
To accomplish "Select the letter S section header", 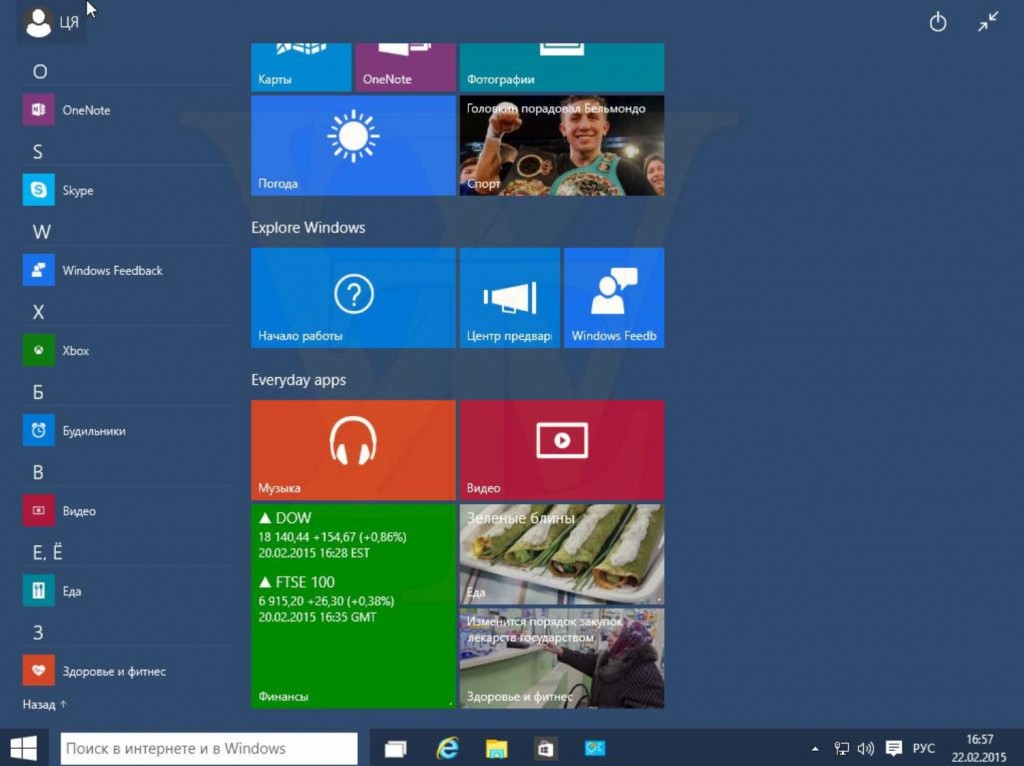I will click(x=38, y=152).
